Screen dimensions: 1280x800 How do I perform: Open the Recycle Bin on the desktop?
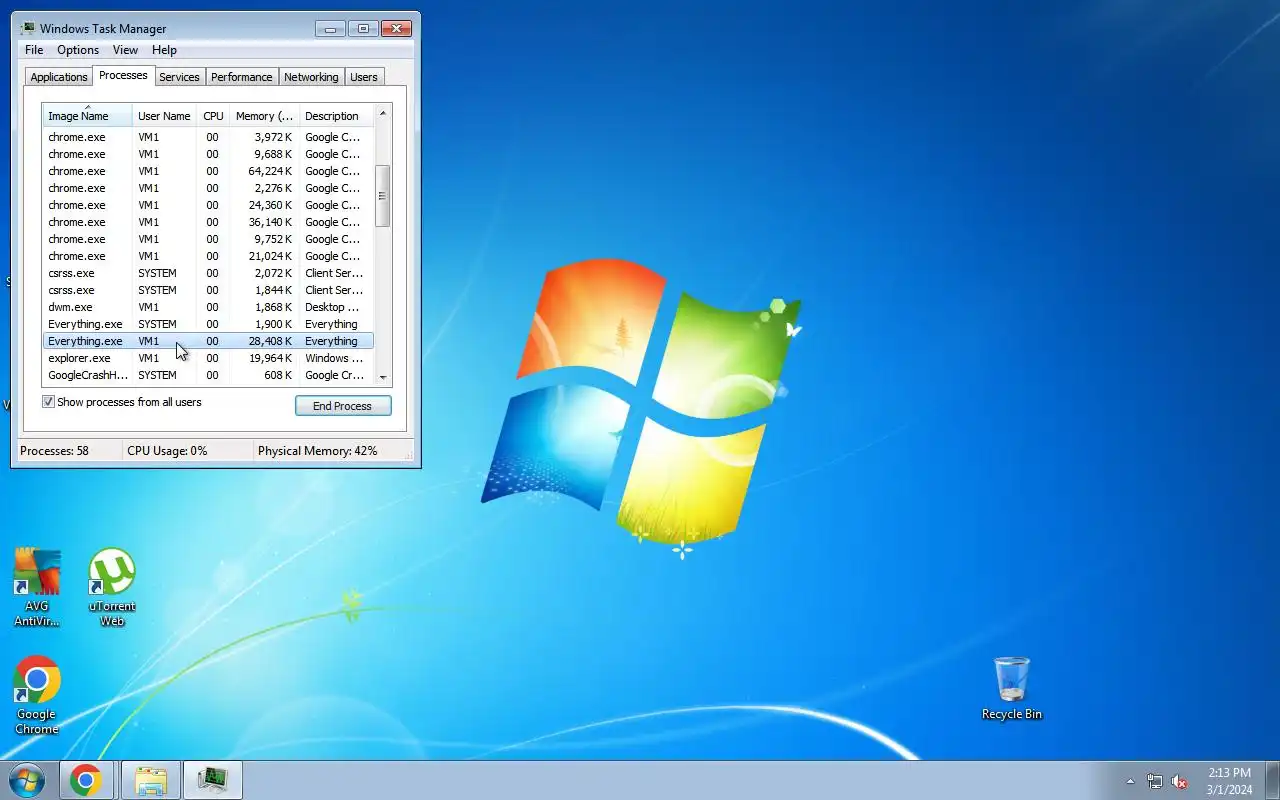coord(1011,688)
